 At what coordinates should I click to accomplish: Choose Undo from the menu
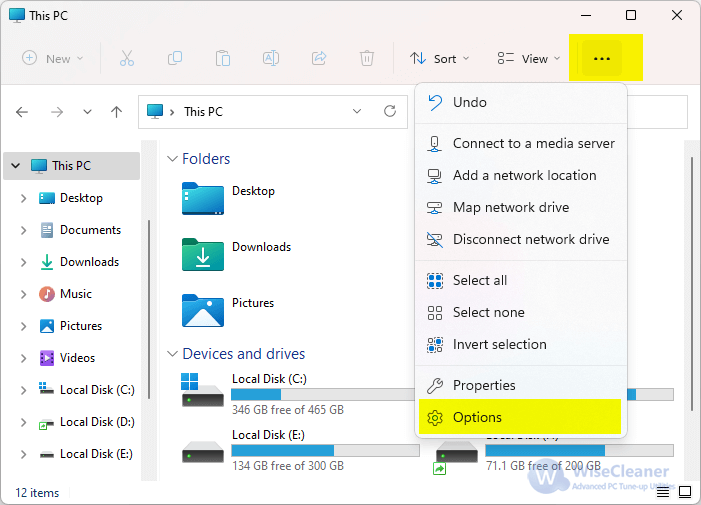tap(521, 102)
